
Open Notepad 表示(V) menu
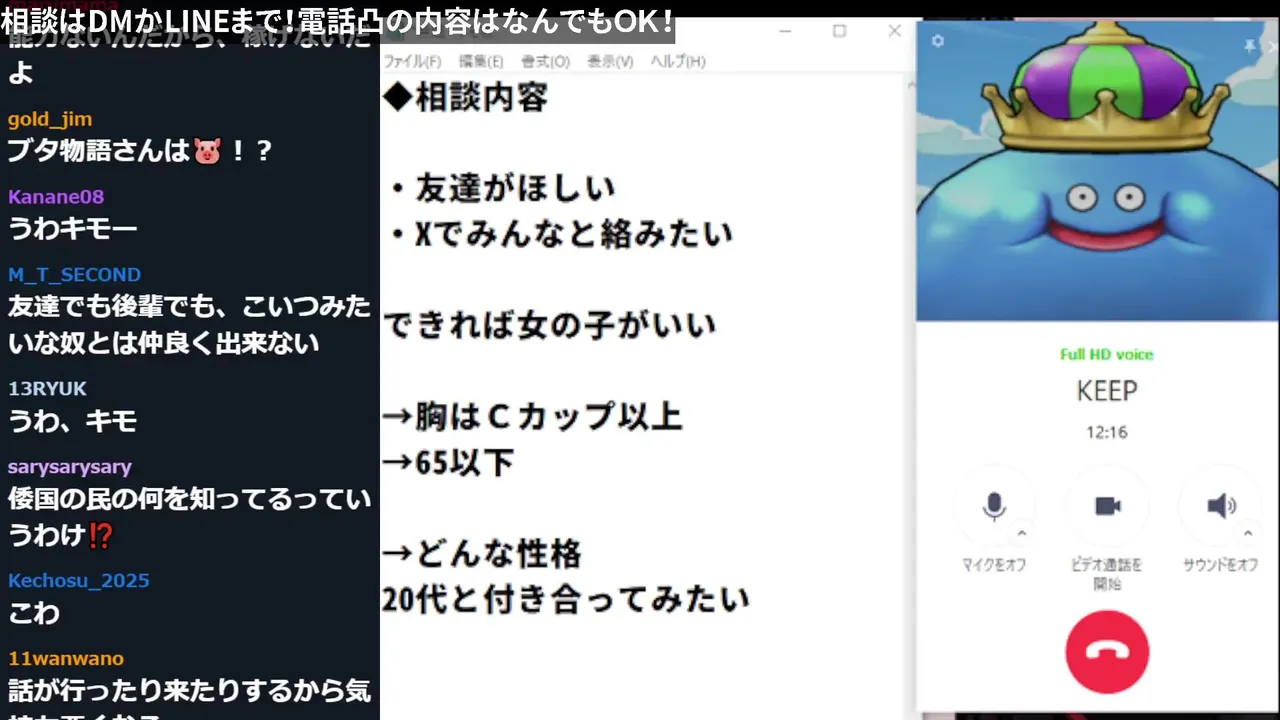click(610, 61)
